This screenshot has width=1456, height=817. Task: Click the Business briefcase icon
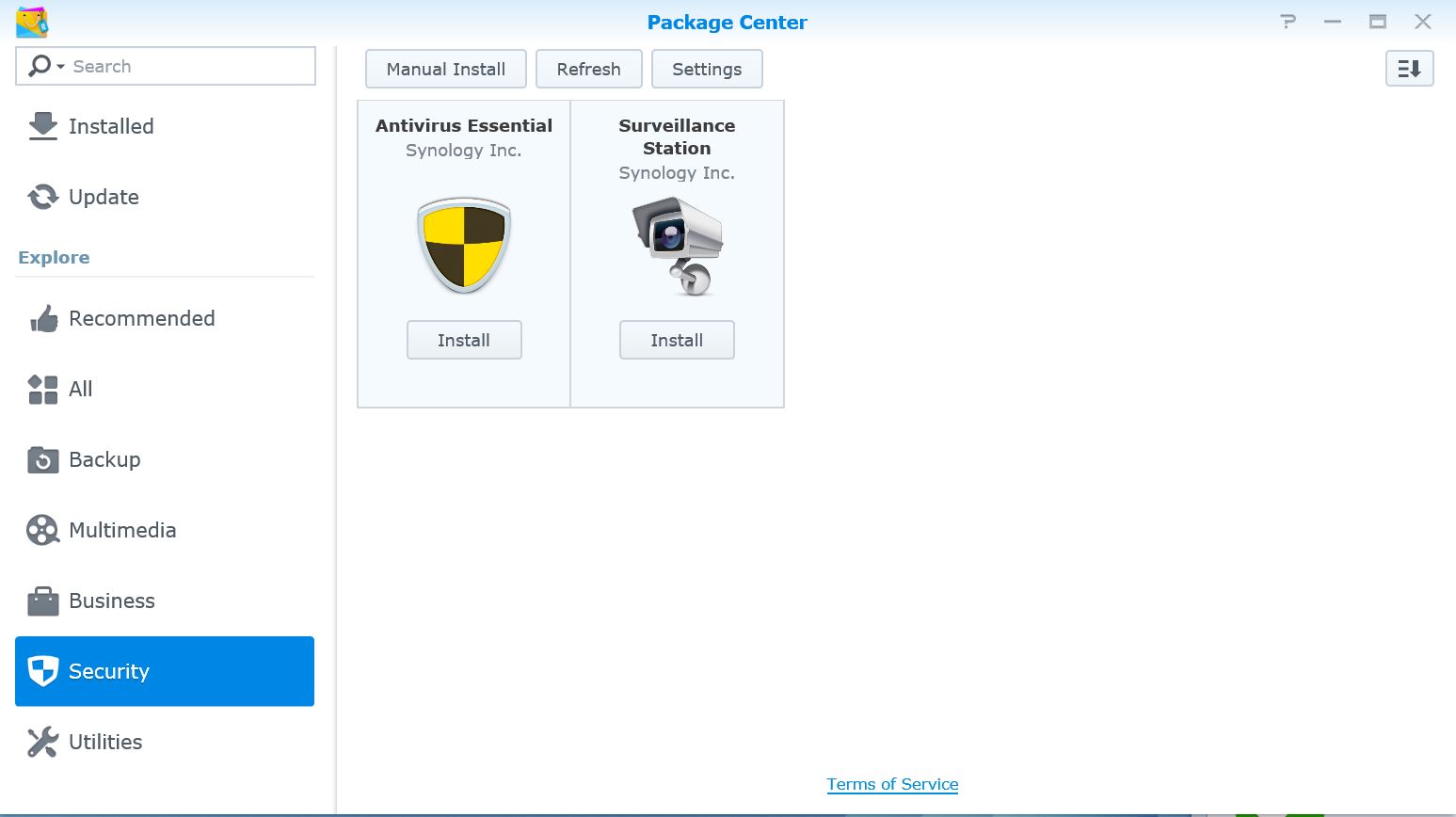tap(43, 601)
